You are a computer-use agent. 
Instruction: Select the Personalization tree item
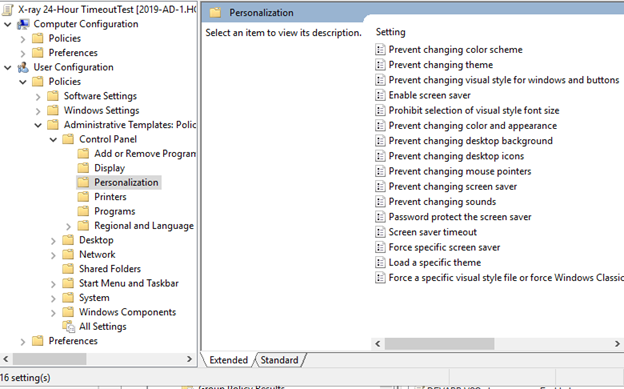coord(126,182)
